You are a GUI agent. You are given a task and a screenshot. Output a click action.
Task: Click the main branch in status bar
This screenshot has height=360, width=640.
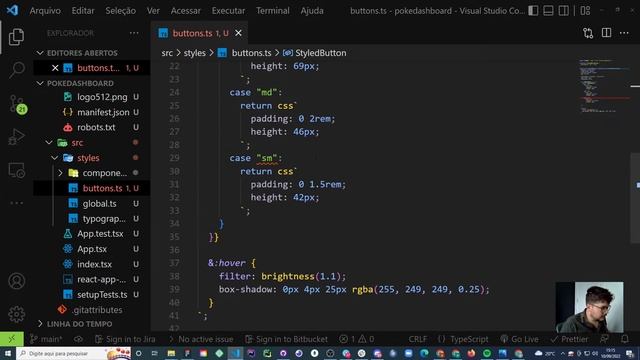coord(46,339)
